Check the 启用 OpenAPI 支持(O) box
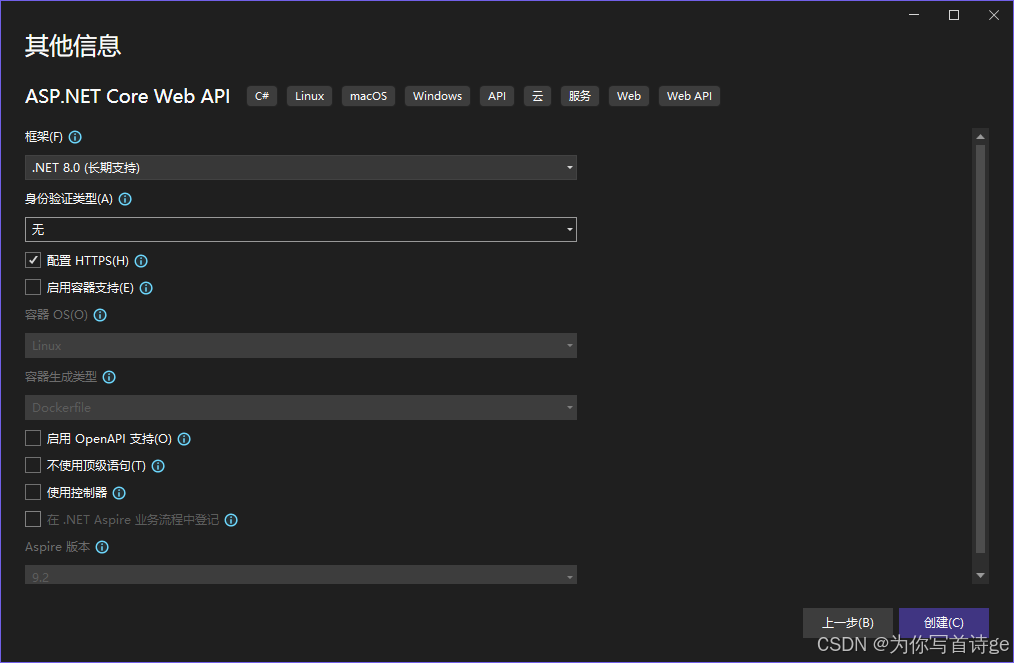 [33, 439]
